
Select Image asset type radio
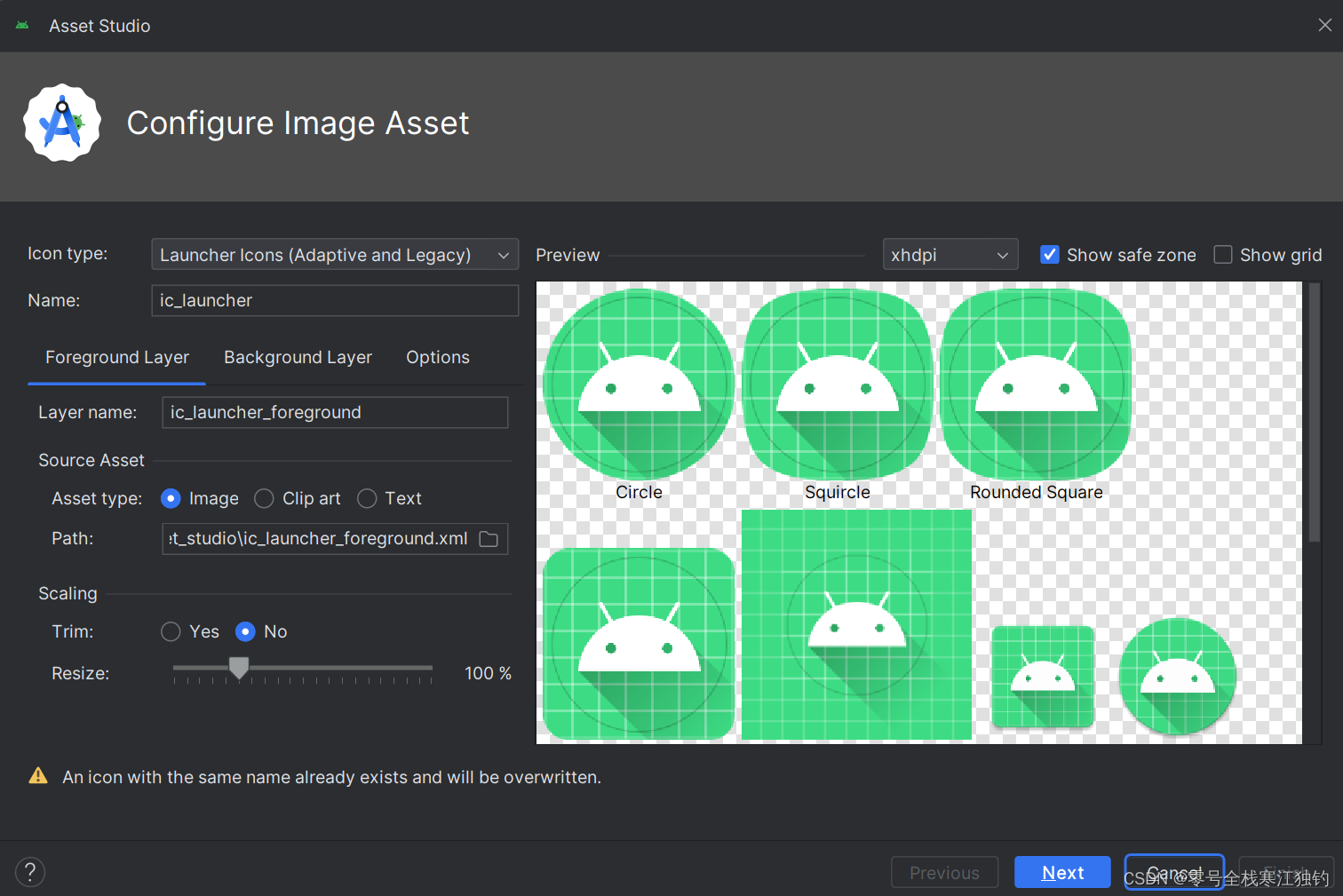point(171,499)
